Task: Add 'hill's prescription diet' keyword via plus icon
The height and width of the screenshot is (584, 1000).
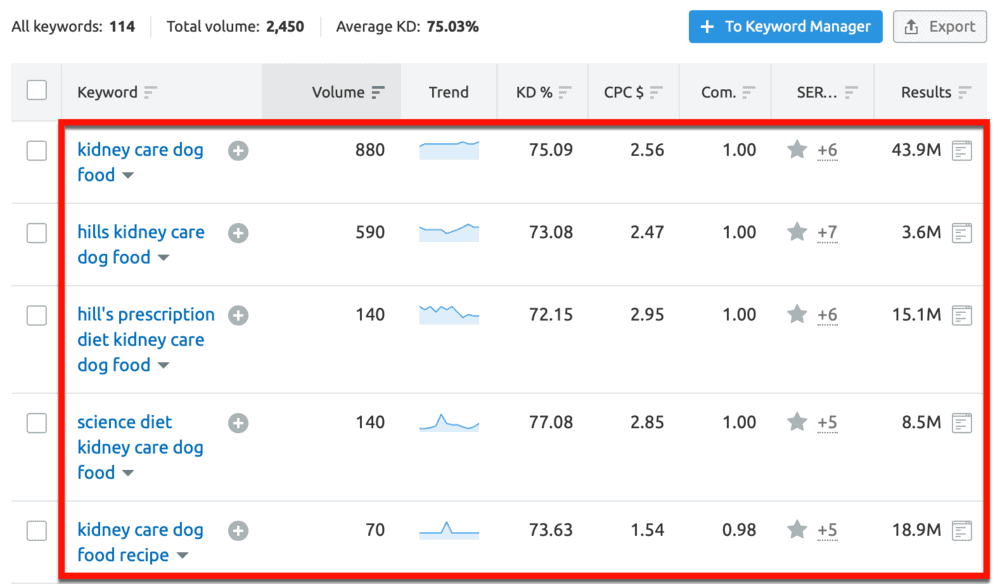Action: (238, 315)
